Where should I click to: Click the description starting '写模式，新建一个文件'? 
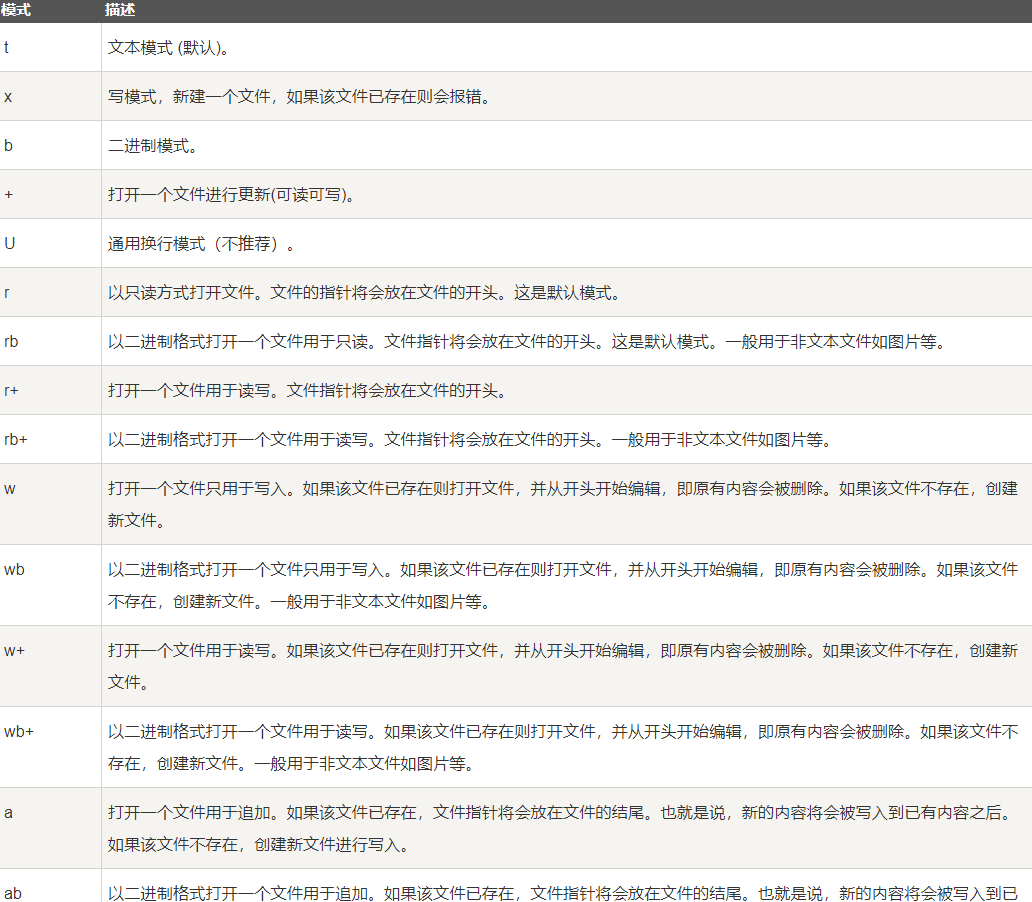tap(299, 97)
